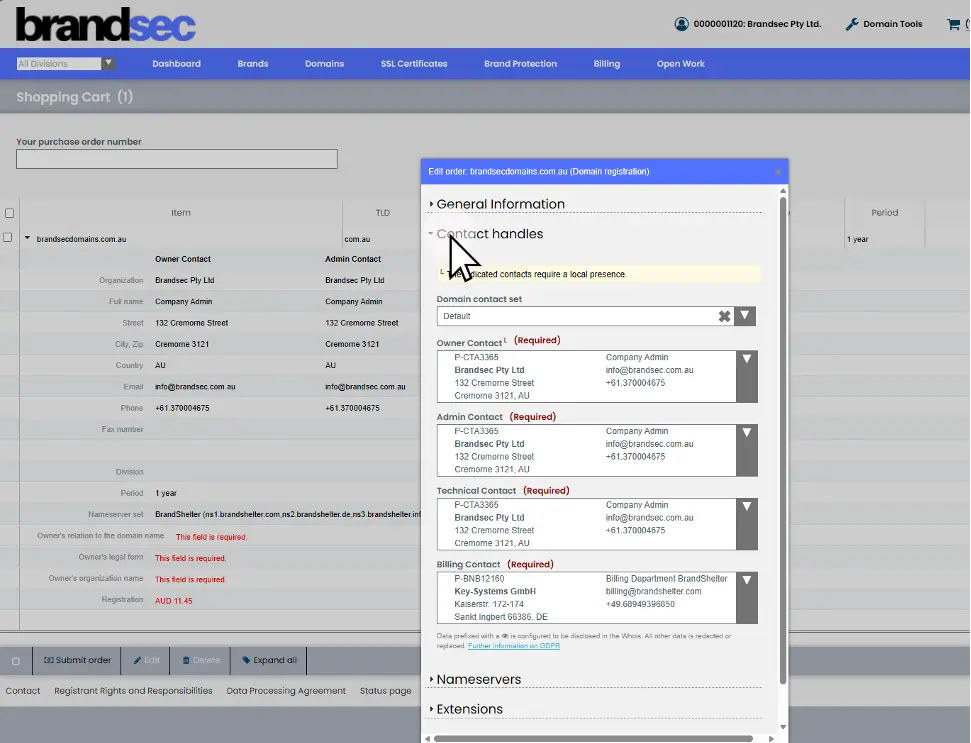The height and width of the screenshot is (743, 971).
Task: Click the Edit button in bottom toolbar
Action: (147, 661)
